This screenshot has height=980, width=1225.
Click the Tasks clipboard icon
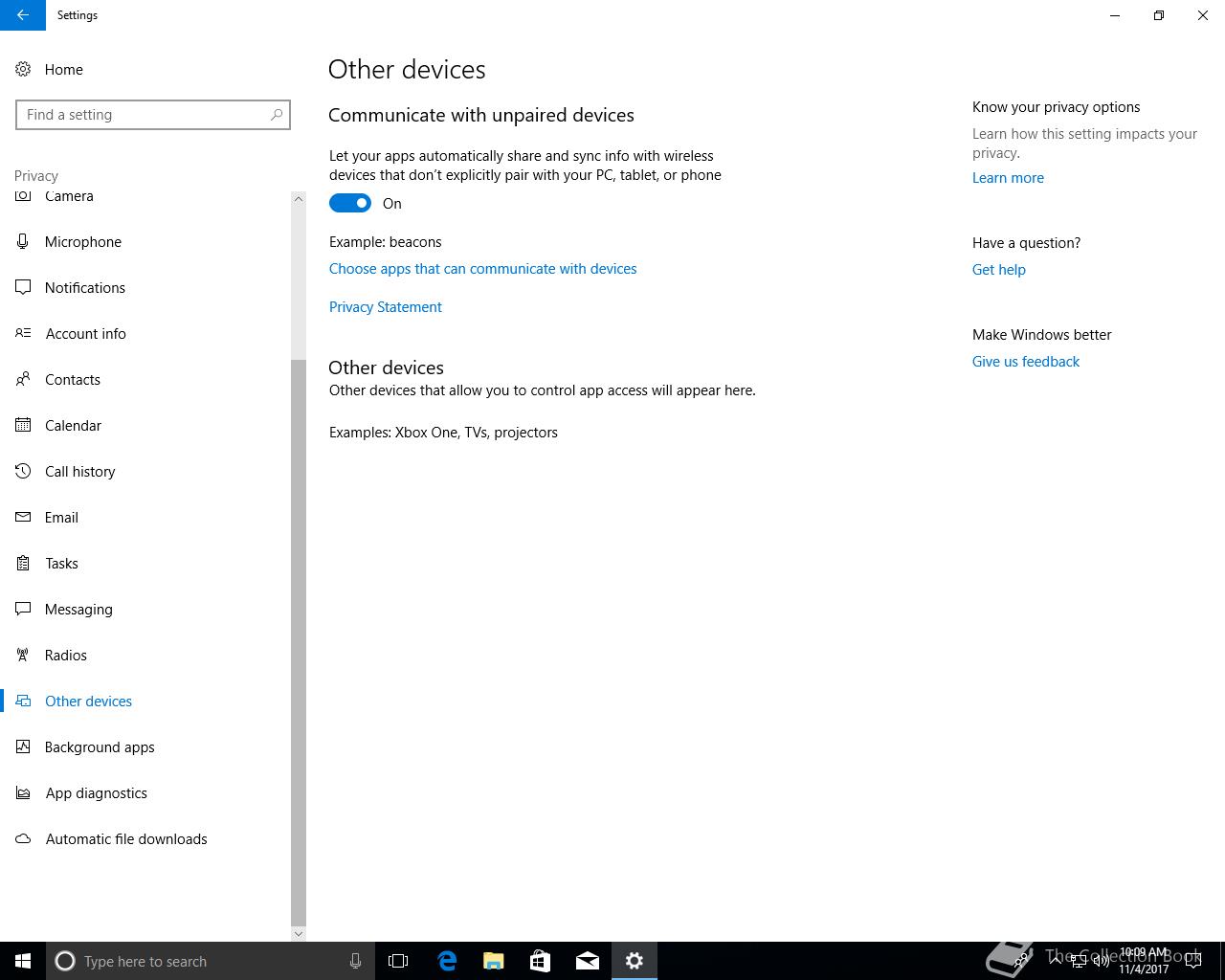tap(23, 563)
